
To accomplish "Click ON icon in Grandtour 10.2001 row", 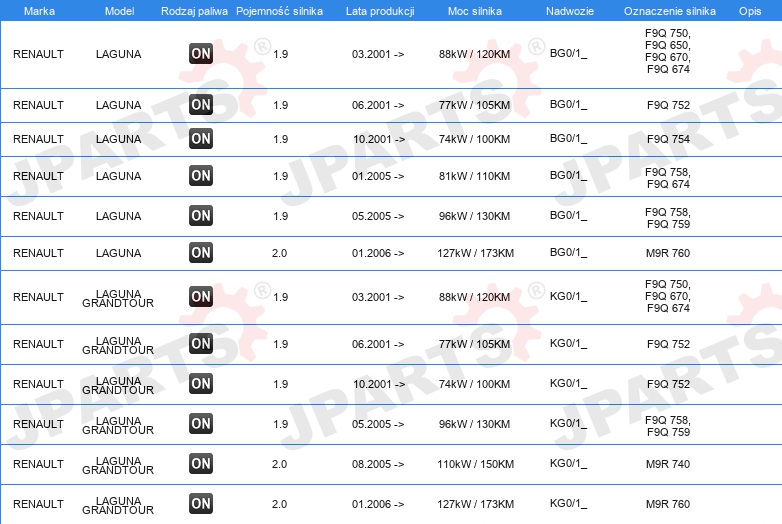I will (x=201, y=384).
